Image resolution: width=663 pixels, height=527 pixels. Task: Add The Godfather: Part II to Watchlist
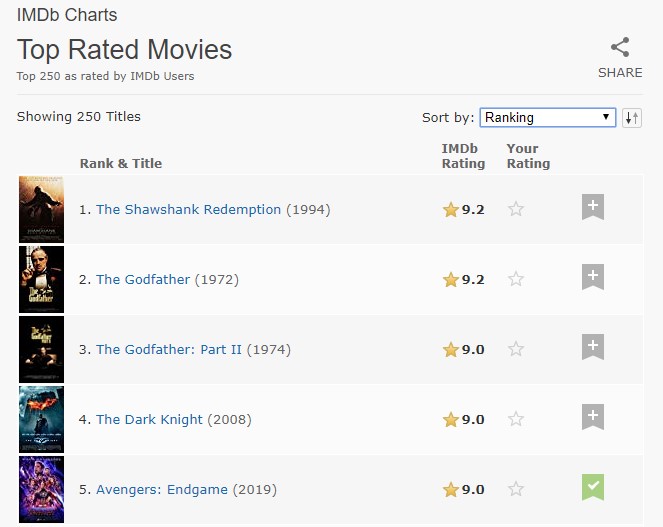coord(593,348)
